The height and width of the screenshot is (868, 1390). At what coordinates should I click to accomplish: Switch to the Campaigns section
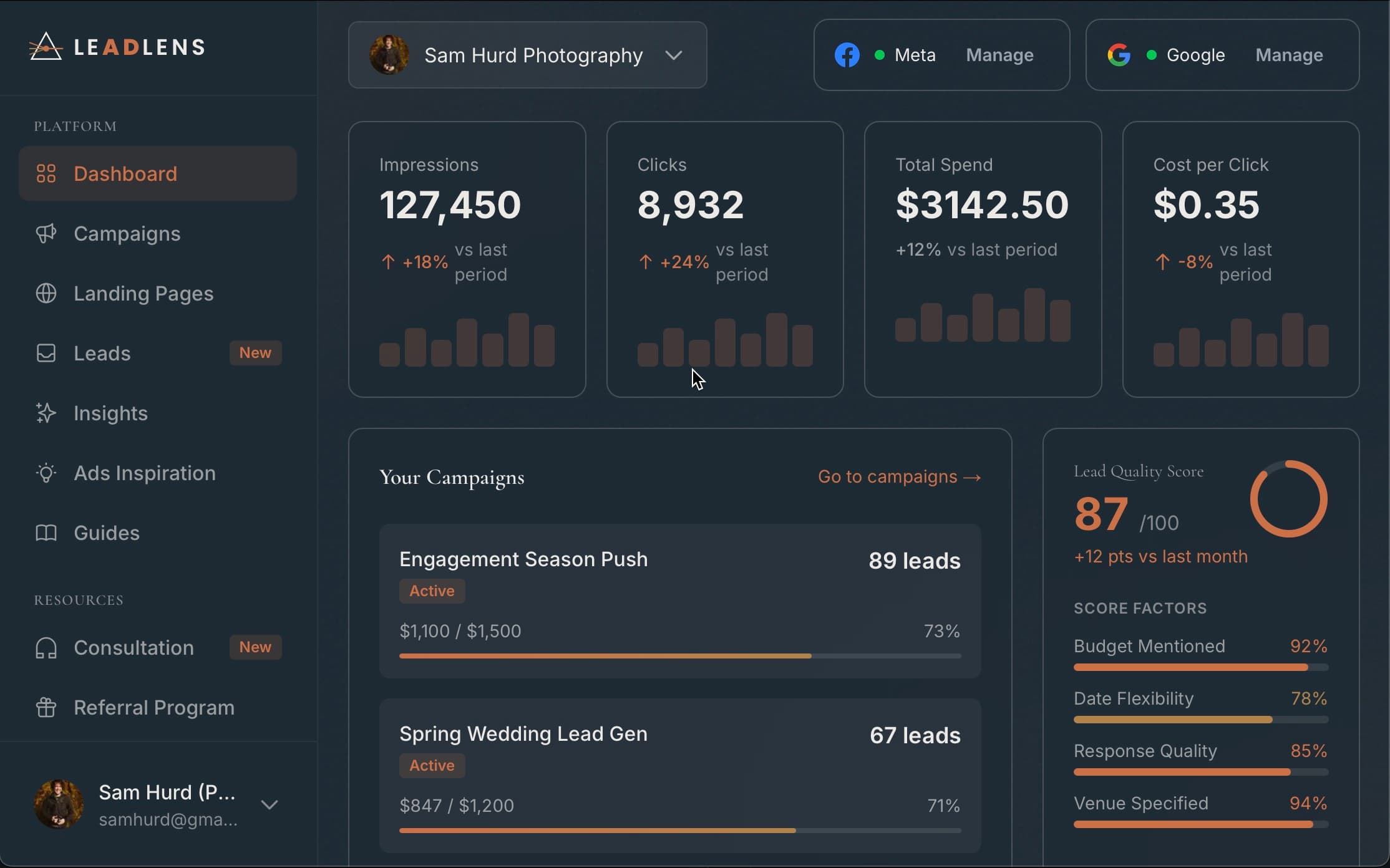(127, 234)
